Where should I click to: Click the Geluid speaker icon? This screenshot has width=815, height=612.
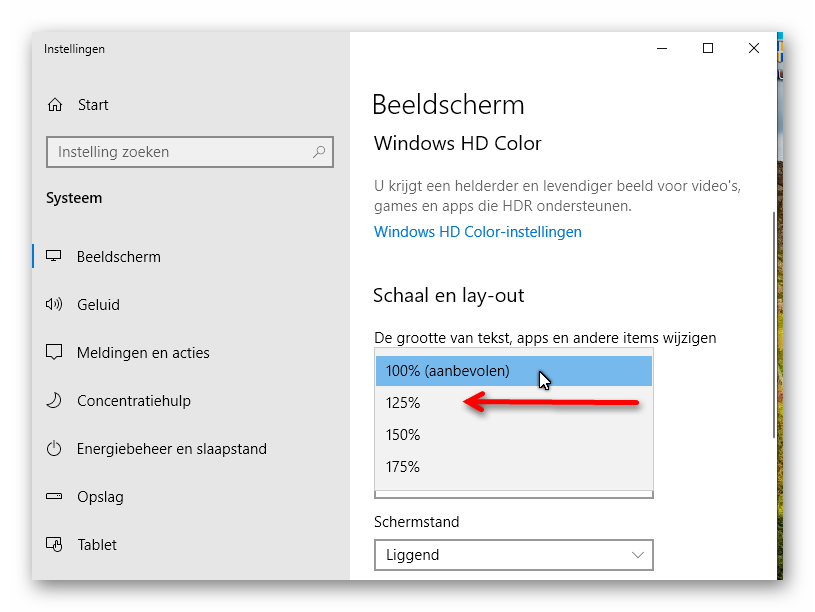[54, 304]
